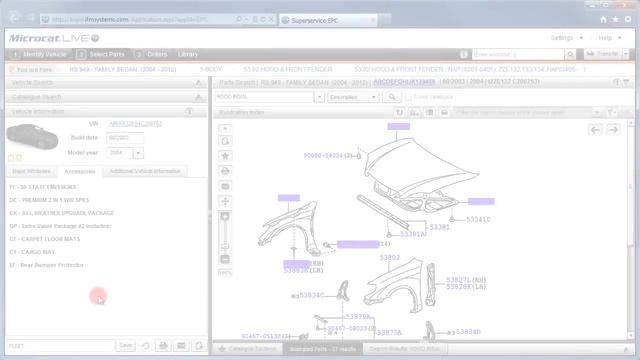Click the list view icon in Illustration Index bar

pos(429,112)
